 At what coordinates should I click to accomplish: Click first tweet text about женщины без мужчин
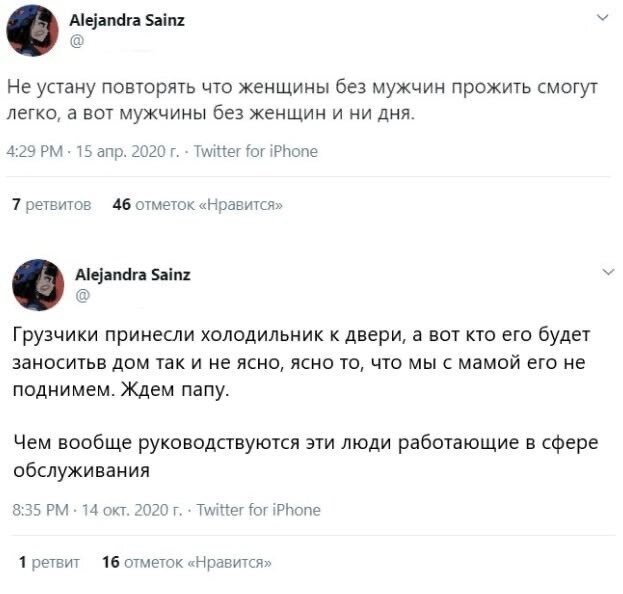tap(302, 100)
